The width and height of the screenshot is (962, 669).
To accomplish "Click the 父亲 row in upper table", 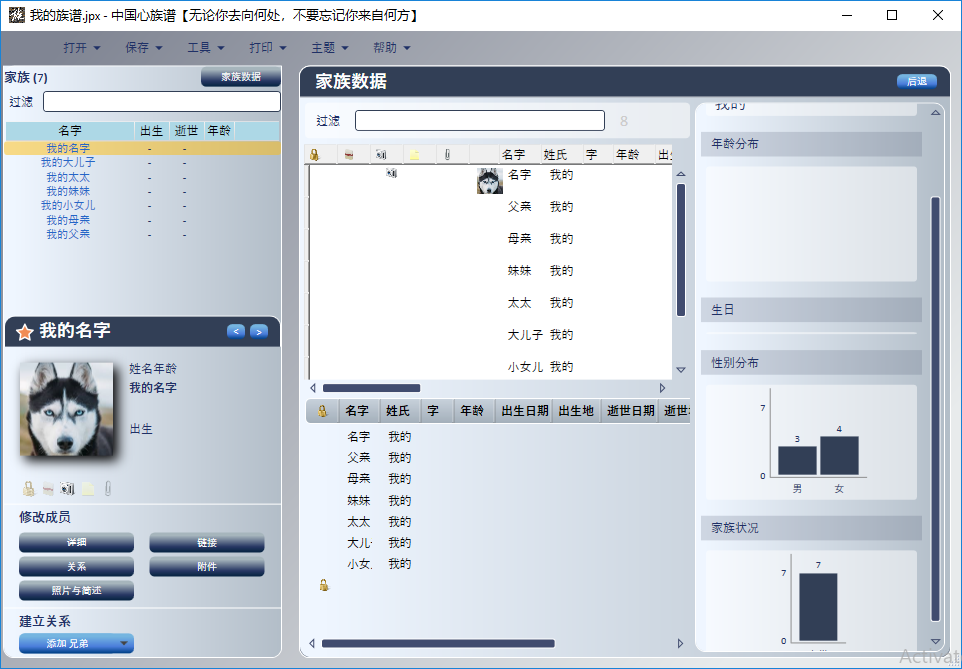I will [491, 206].
